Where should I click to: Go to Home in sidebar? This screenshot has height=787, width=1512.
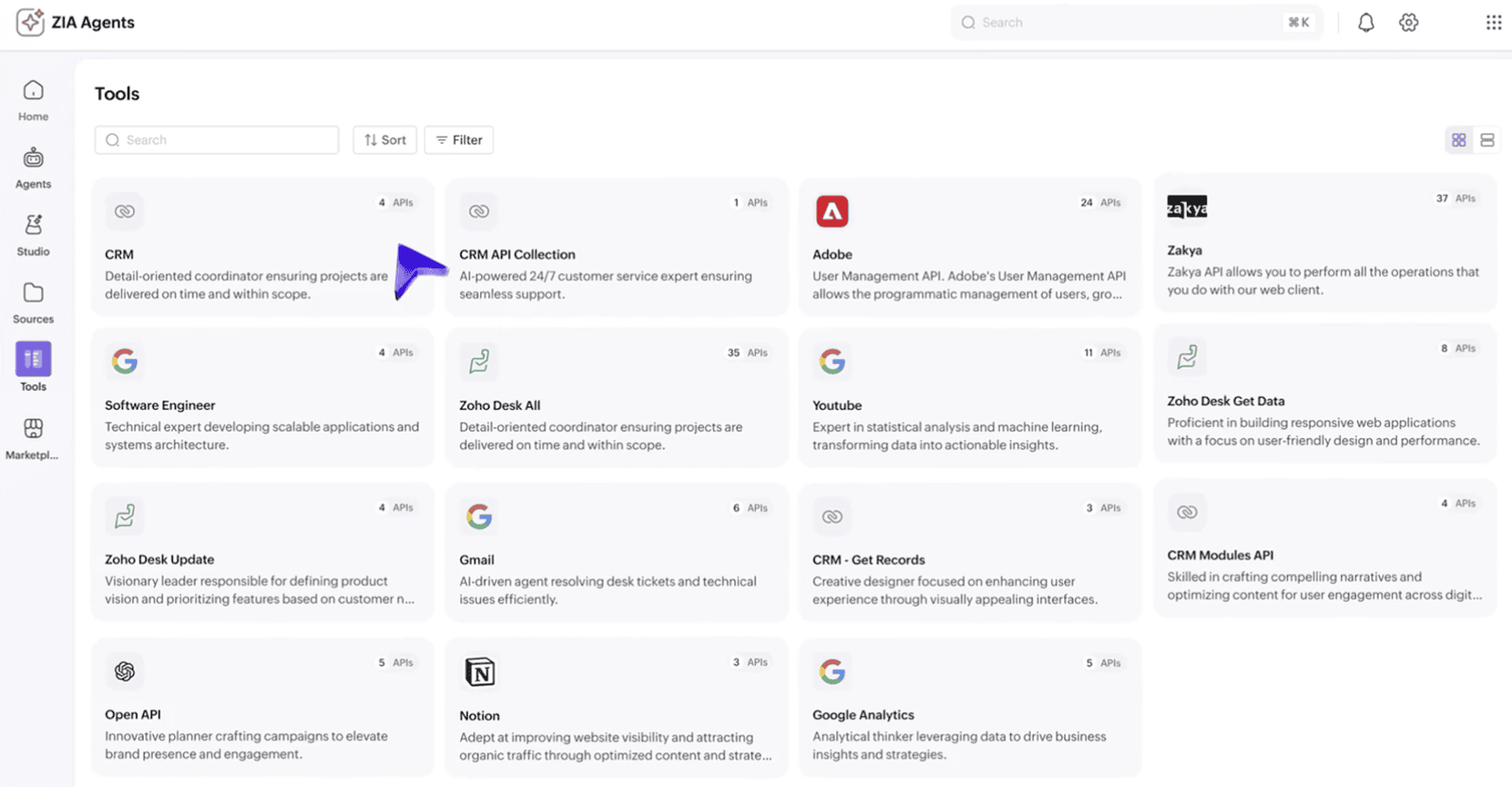(x=33, y=100)
